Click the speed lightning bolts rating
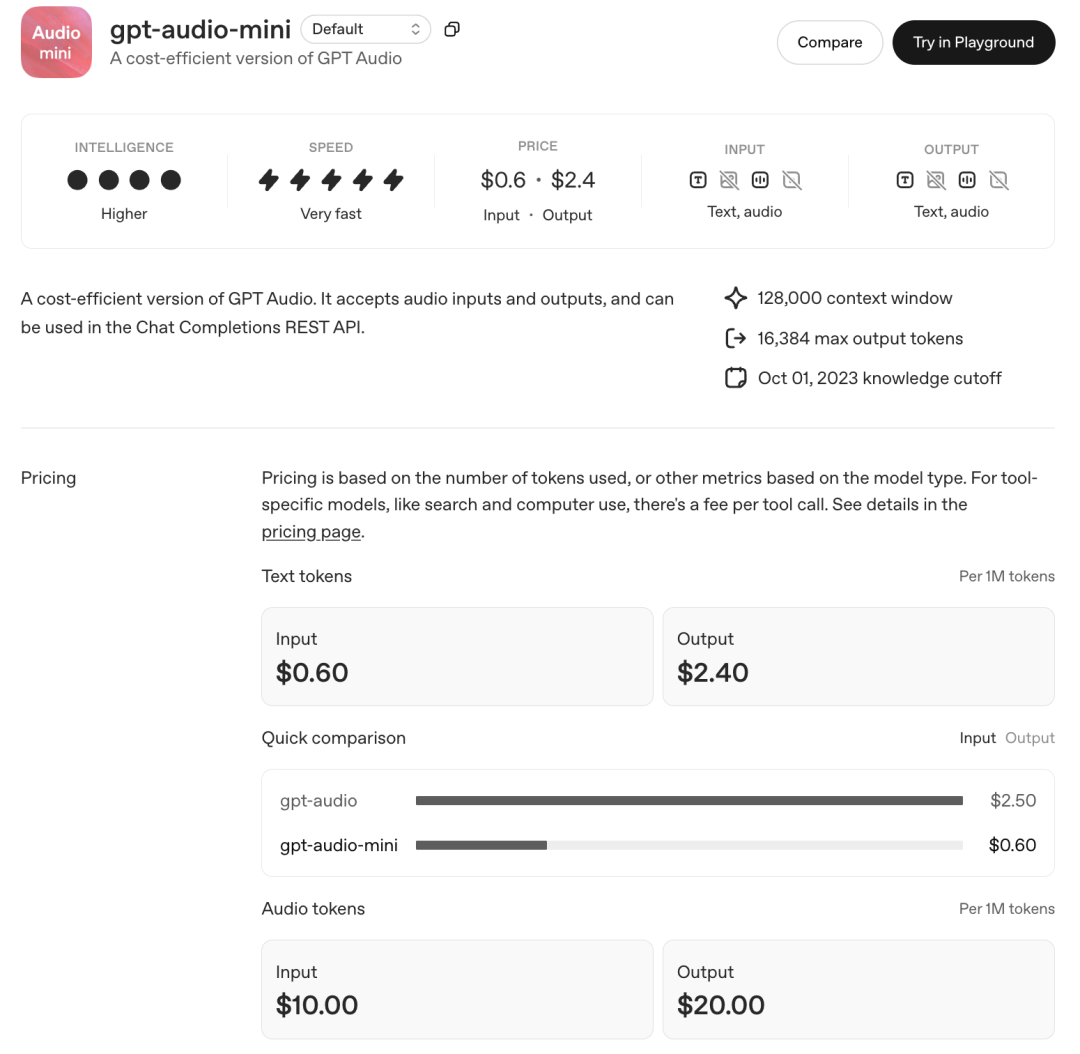 [x=331, y=180]
